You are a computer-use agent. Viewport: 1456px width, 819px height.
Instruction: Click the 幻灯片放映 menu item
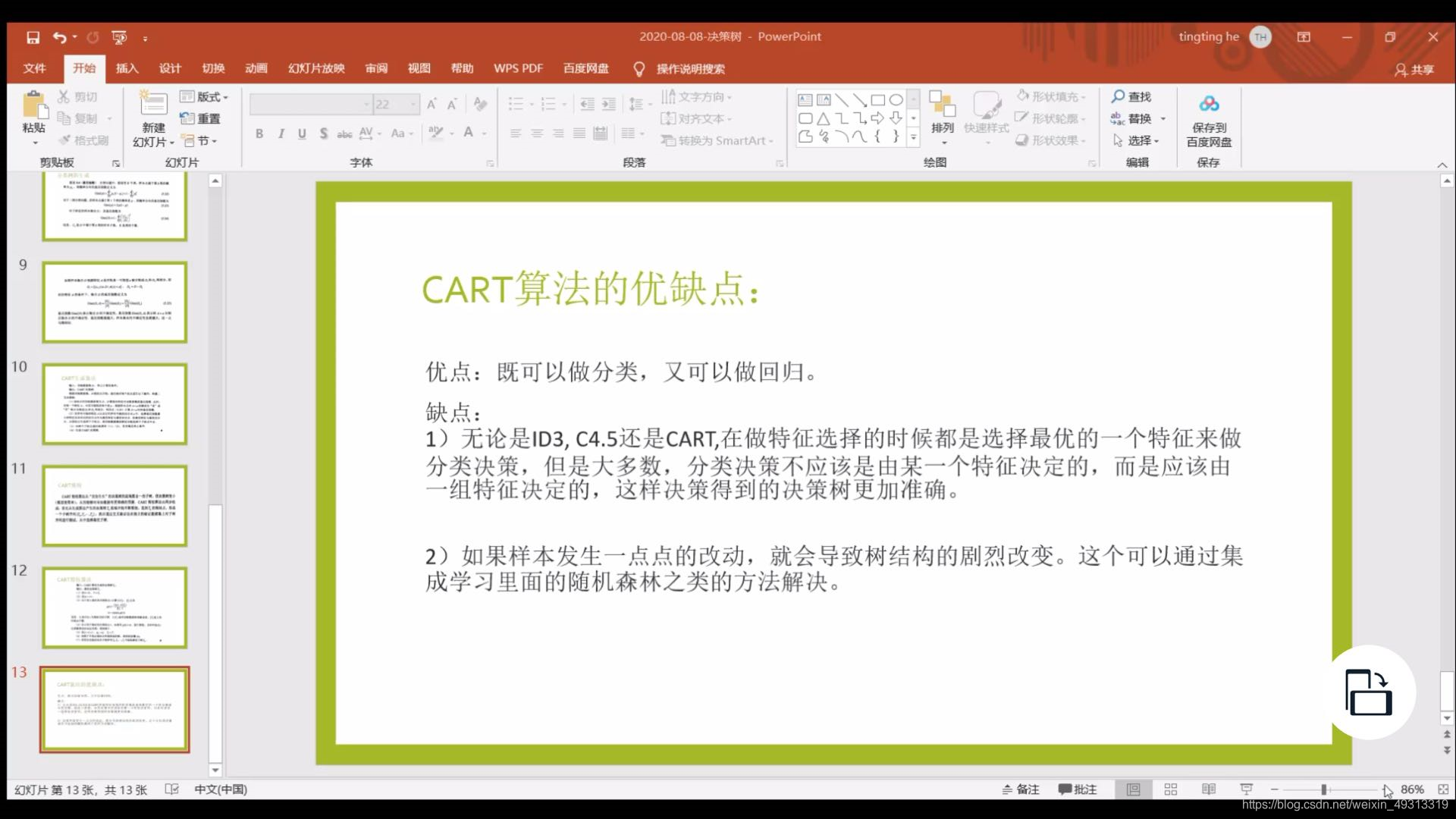click(x=316, y=68)
